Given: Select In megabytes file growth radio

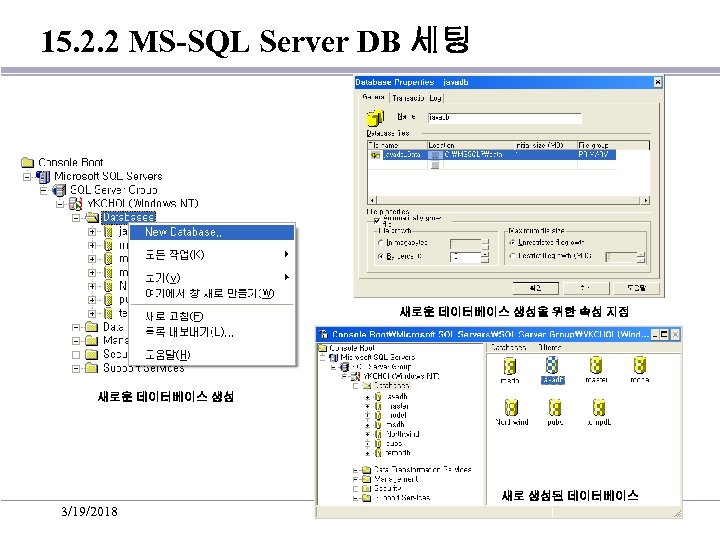Looking at the screenshot, I should click(380, 242).
